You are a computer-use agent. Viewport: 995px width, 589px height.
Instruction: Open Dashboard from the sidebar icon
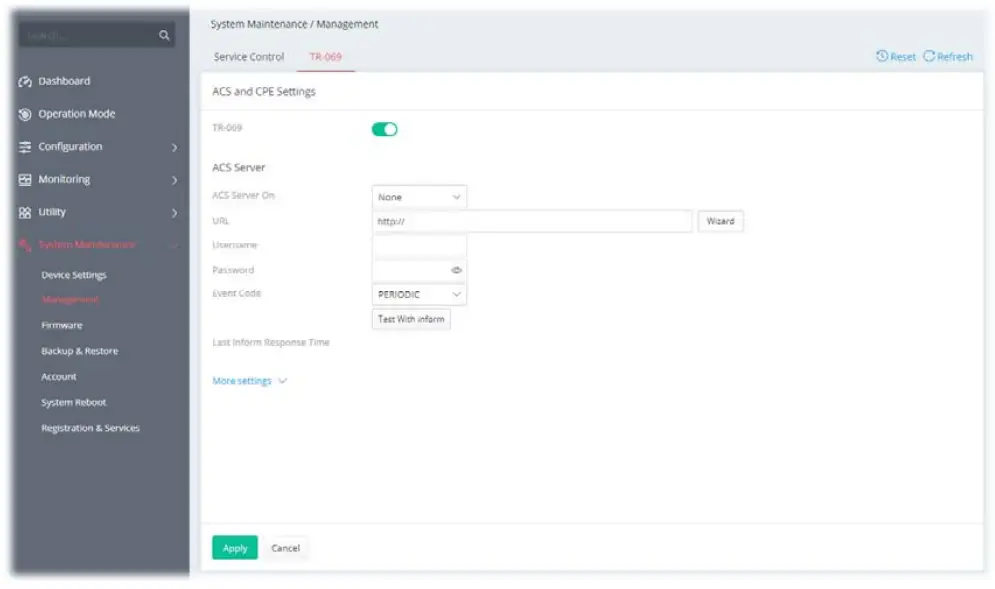coord(26,82)
